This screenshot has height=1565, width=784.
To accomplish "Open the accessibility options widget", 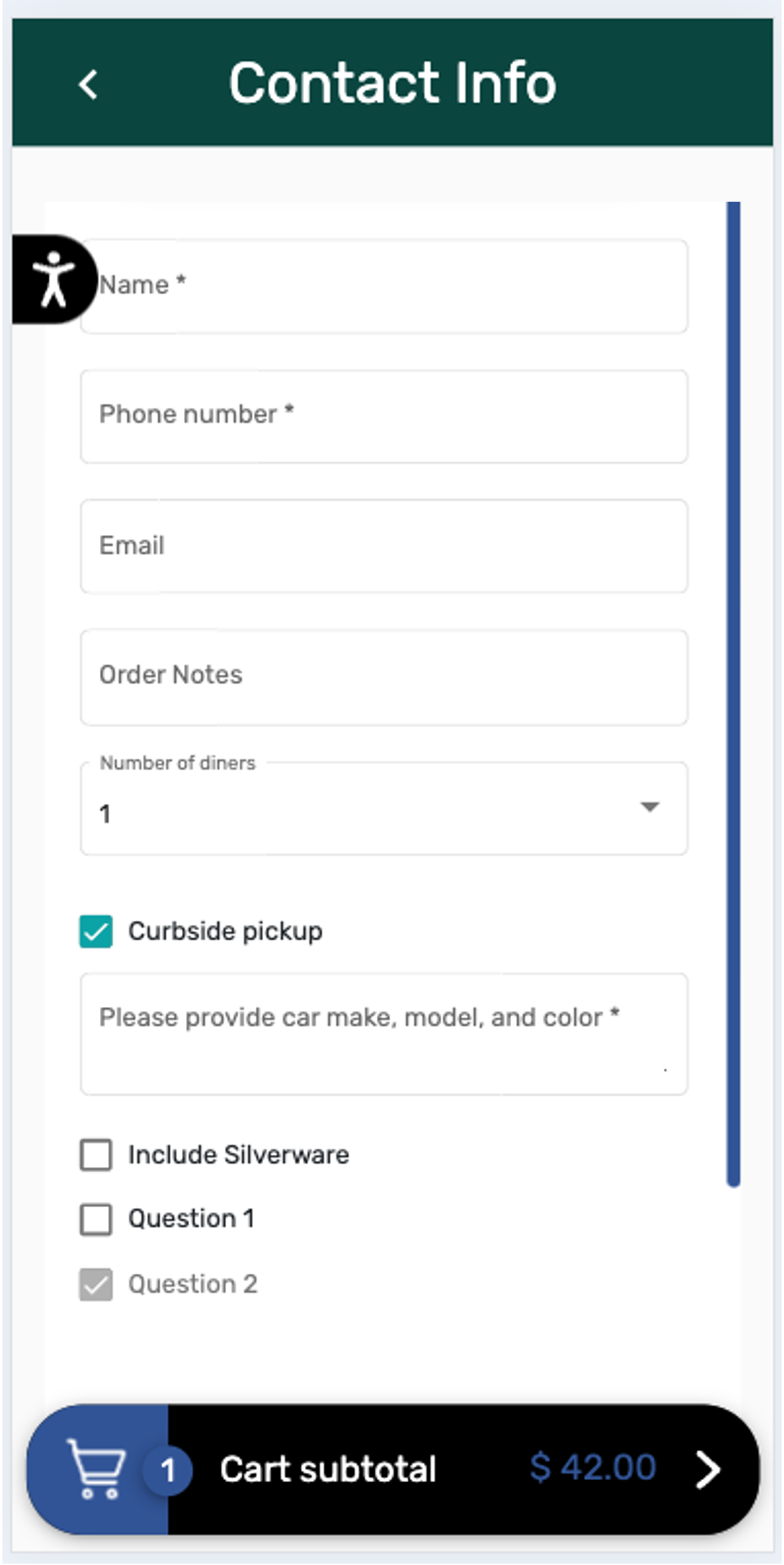I will pyautogui.click(x=53, y=279).
